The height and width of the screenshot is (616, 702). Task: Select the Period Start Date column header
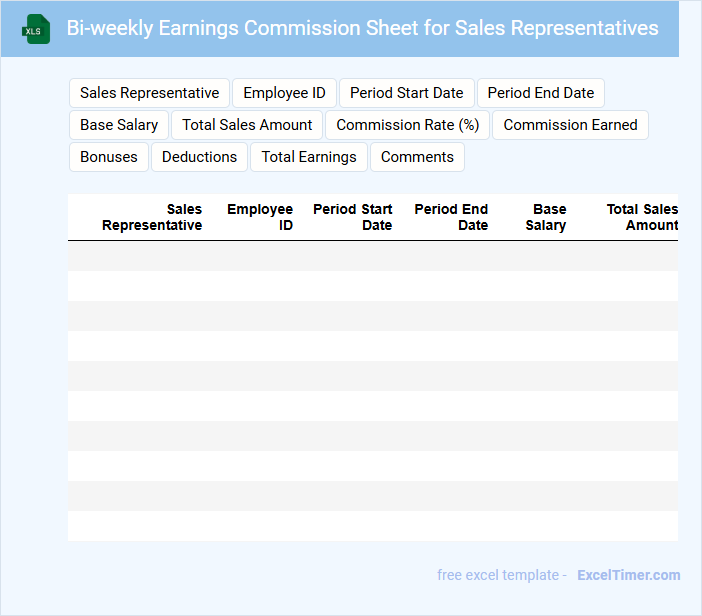coord(353,217)
